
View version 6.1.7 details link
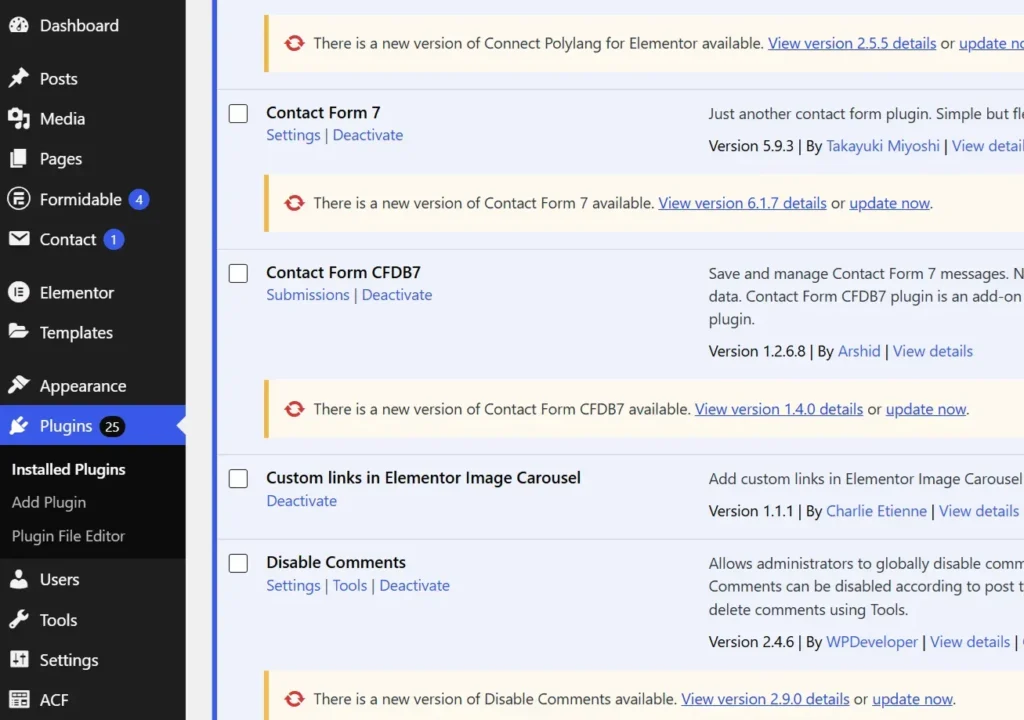[x=742, y=203]
